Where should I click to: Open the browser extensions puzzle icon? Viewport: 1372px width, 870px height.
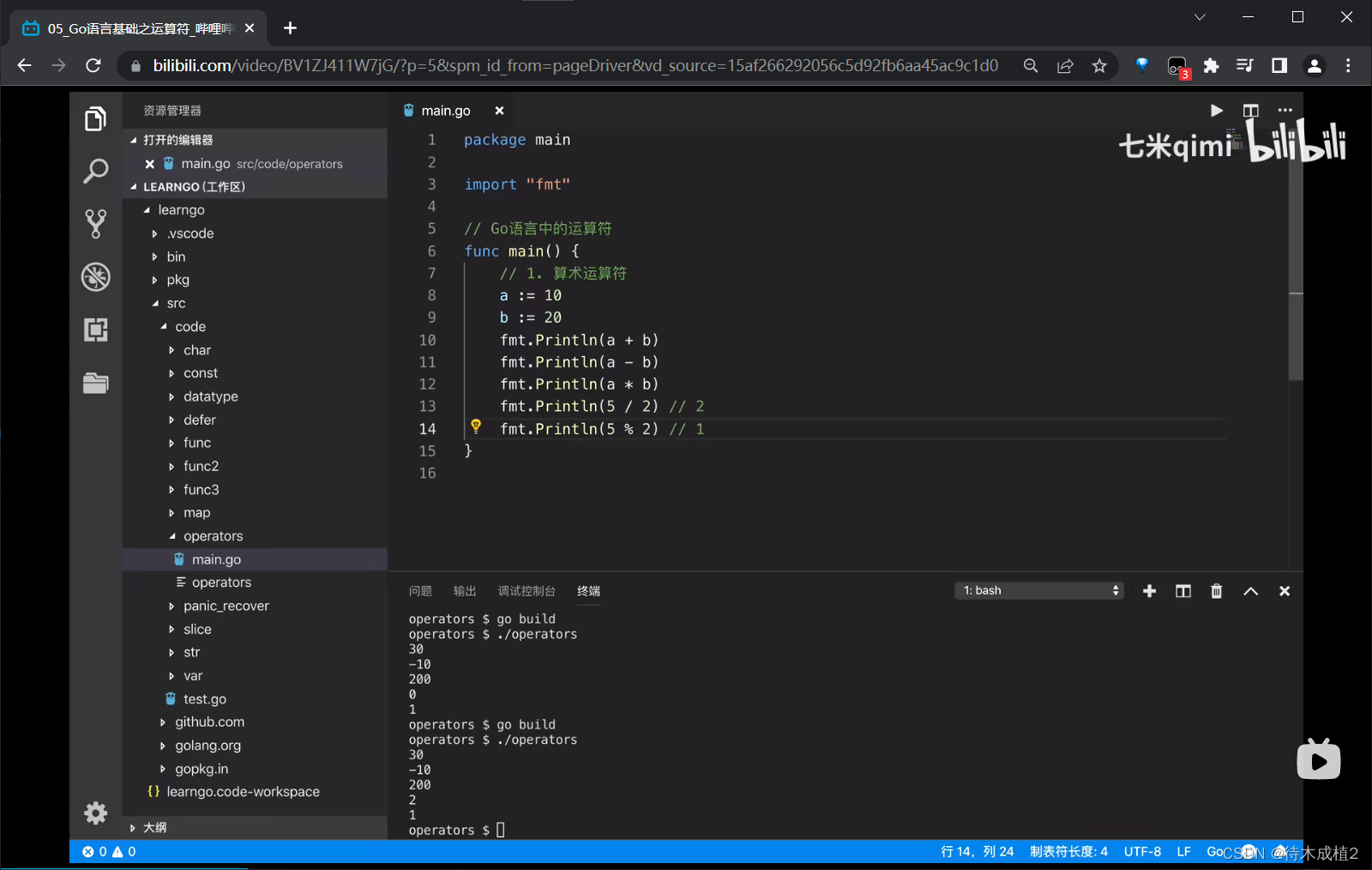pyautogui.click(x=1211, y=66)
